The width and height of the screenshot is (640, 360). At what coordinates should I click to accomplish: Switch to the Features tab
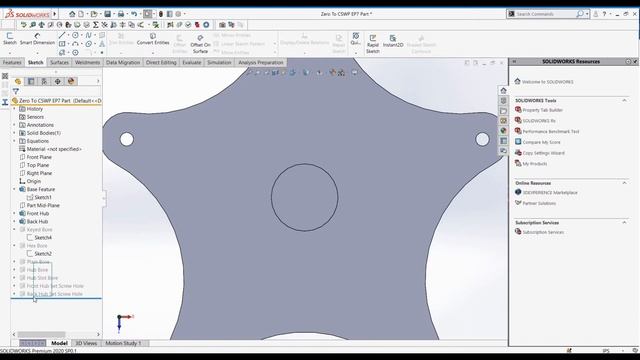12,62
